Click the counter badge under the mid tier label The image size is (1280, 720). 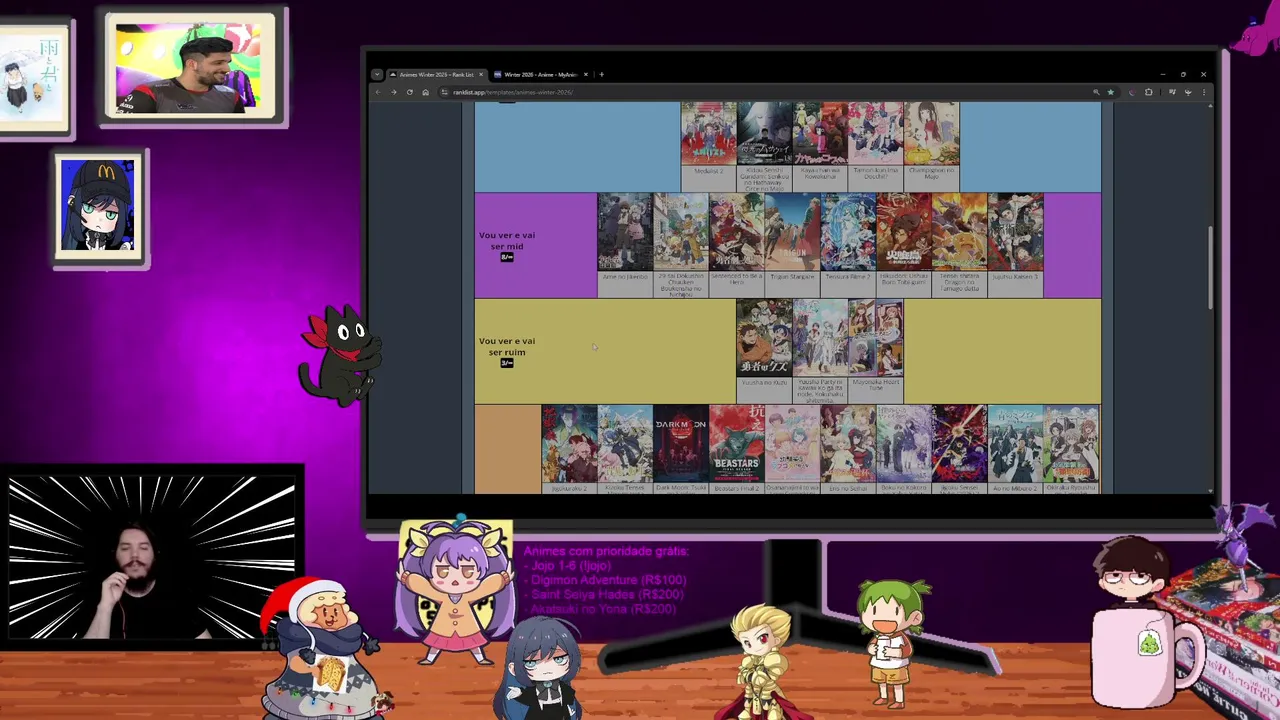click(507, 258)
